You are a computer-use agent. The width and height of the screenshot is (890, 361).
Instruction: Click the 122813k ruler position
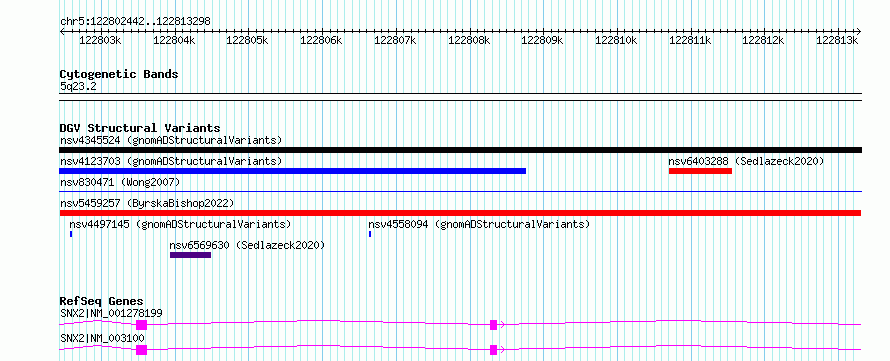837,40
